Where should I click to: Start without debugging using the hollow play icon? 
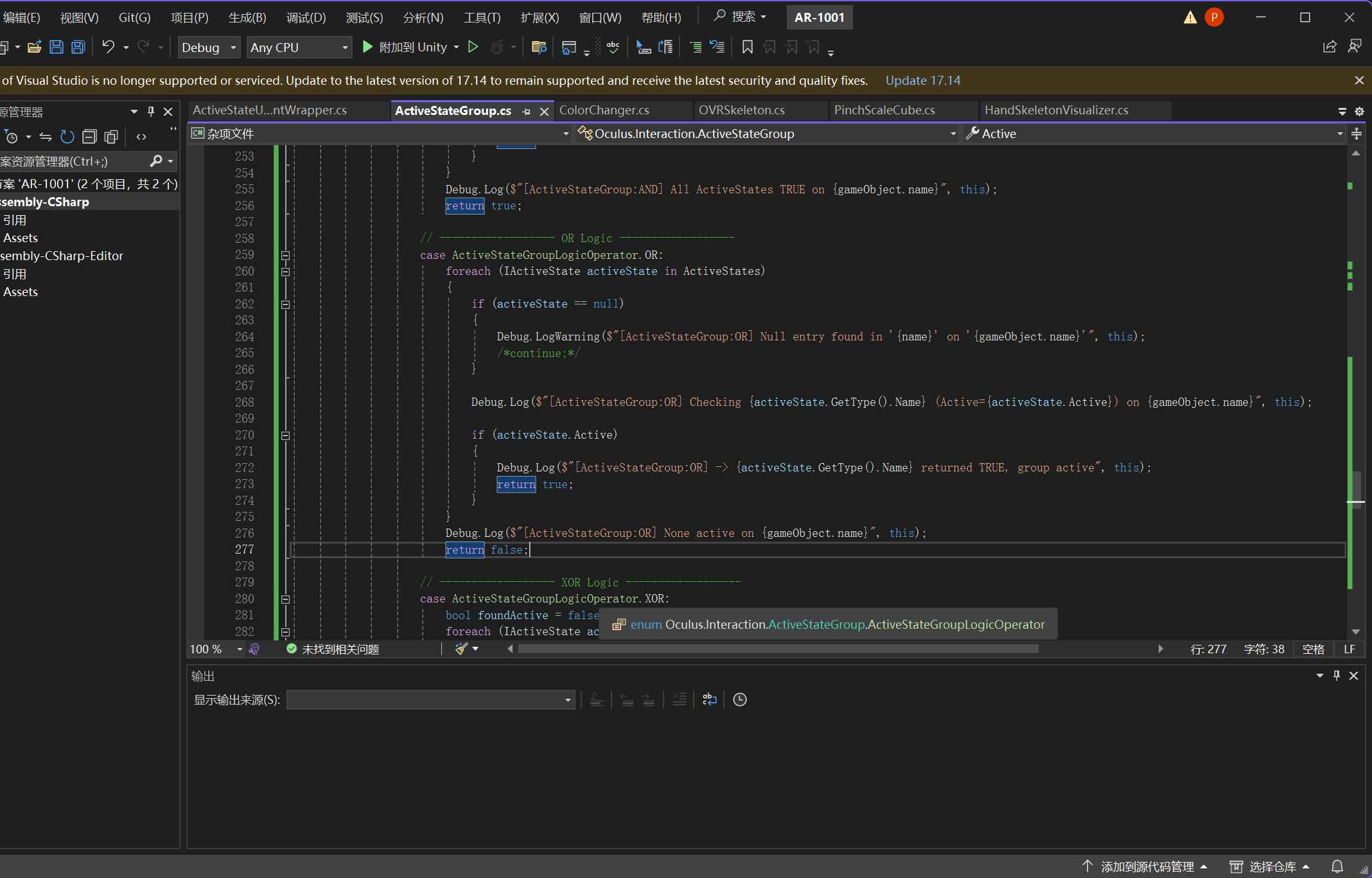tap(473, 47)
